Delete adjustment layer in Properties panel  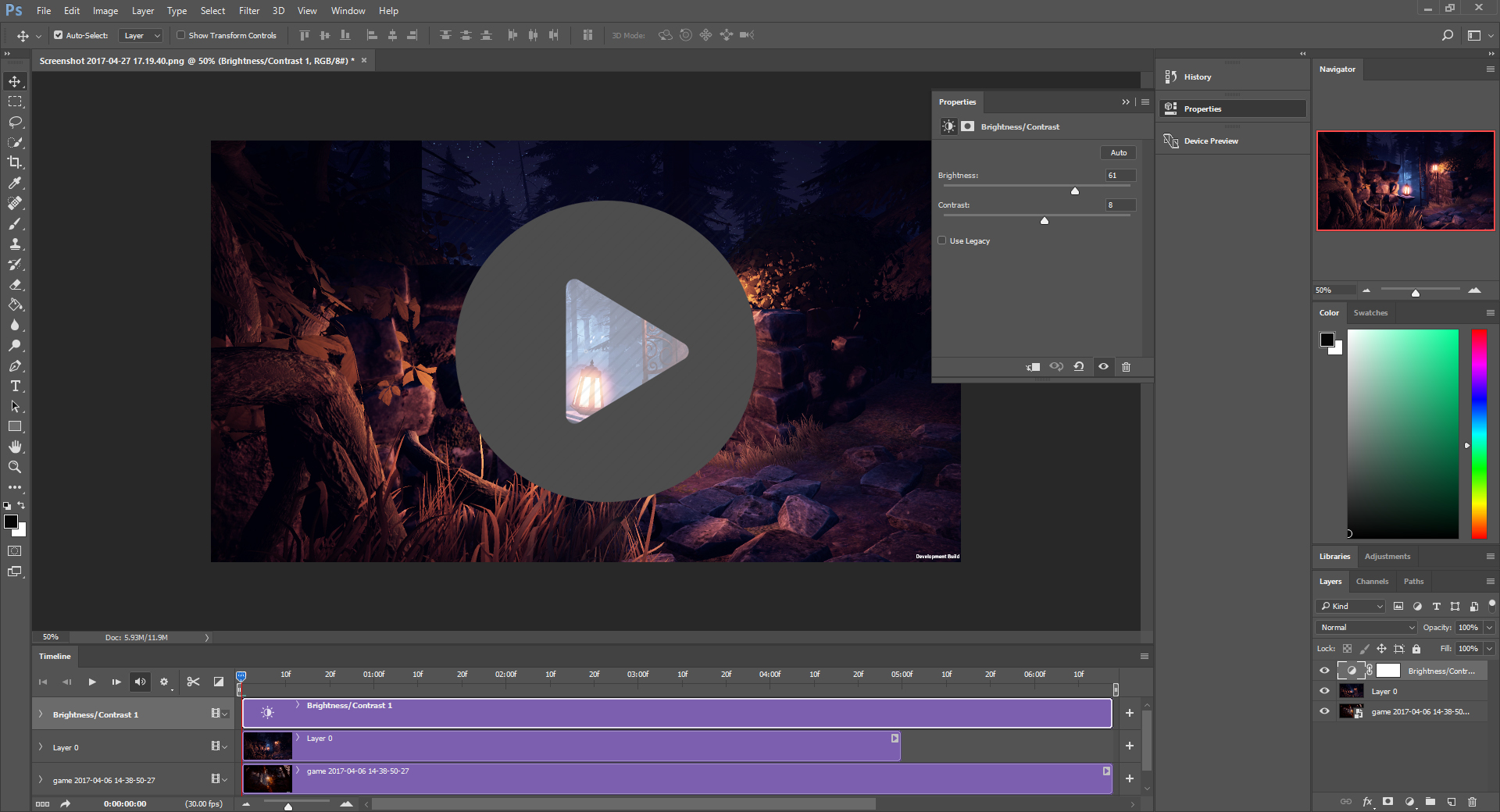pyautogui.click(x=1126, y=367)
